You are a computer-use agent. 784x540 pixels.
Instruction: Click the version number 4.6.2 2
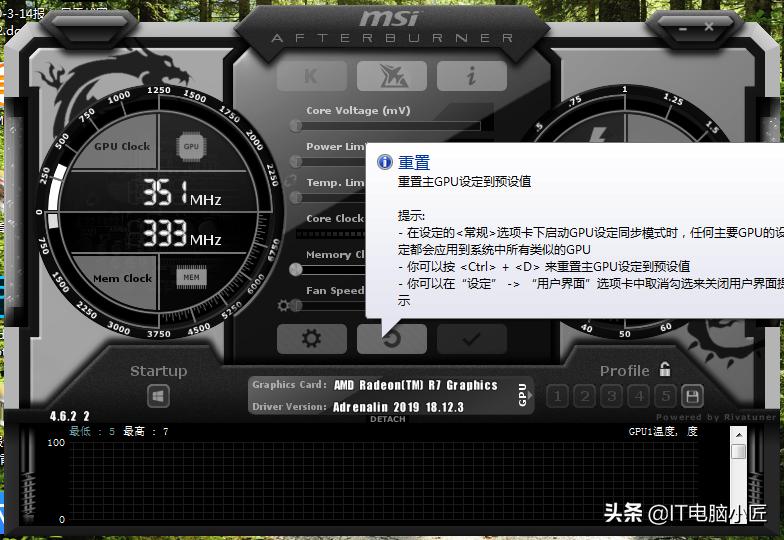click(70, 416)
